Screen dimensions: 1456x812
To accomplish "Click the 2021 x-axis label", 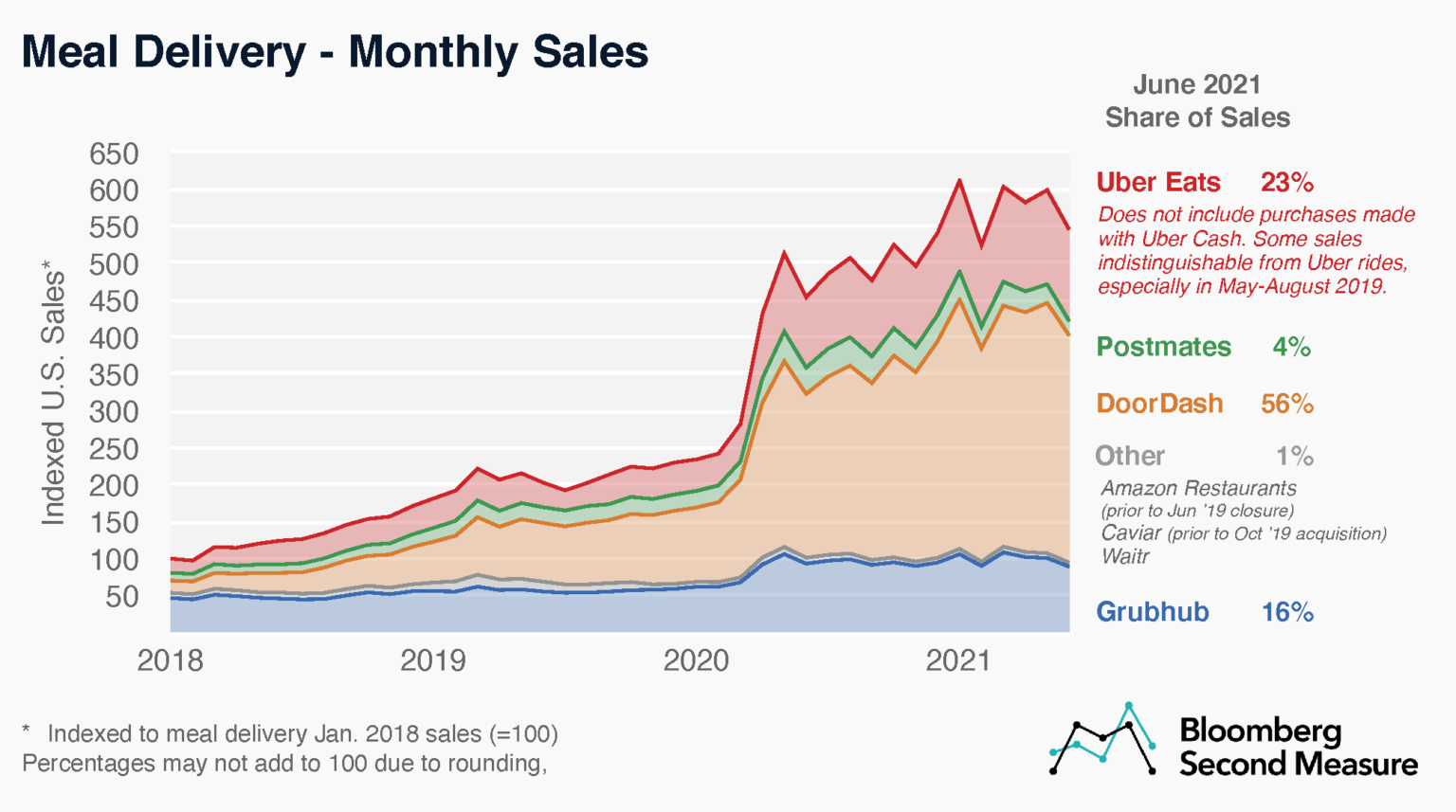I will 958,660.
